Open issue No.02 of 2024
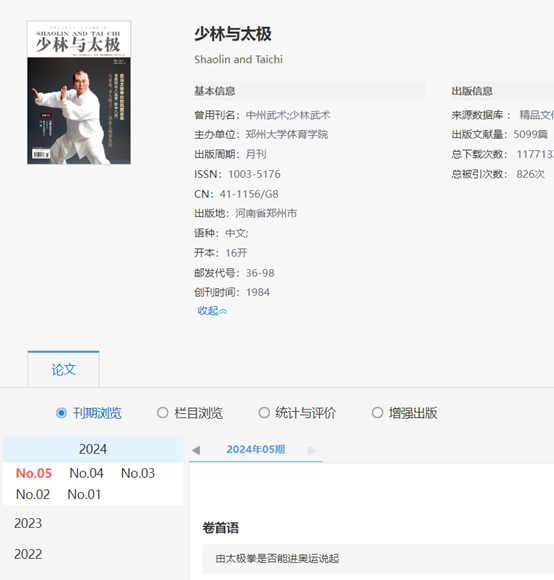554x580 pixels. point(33,494)
